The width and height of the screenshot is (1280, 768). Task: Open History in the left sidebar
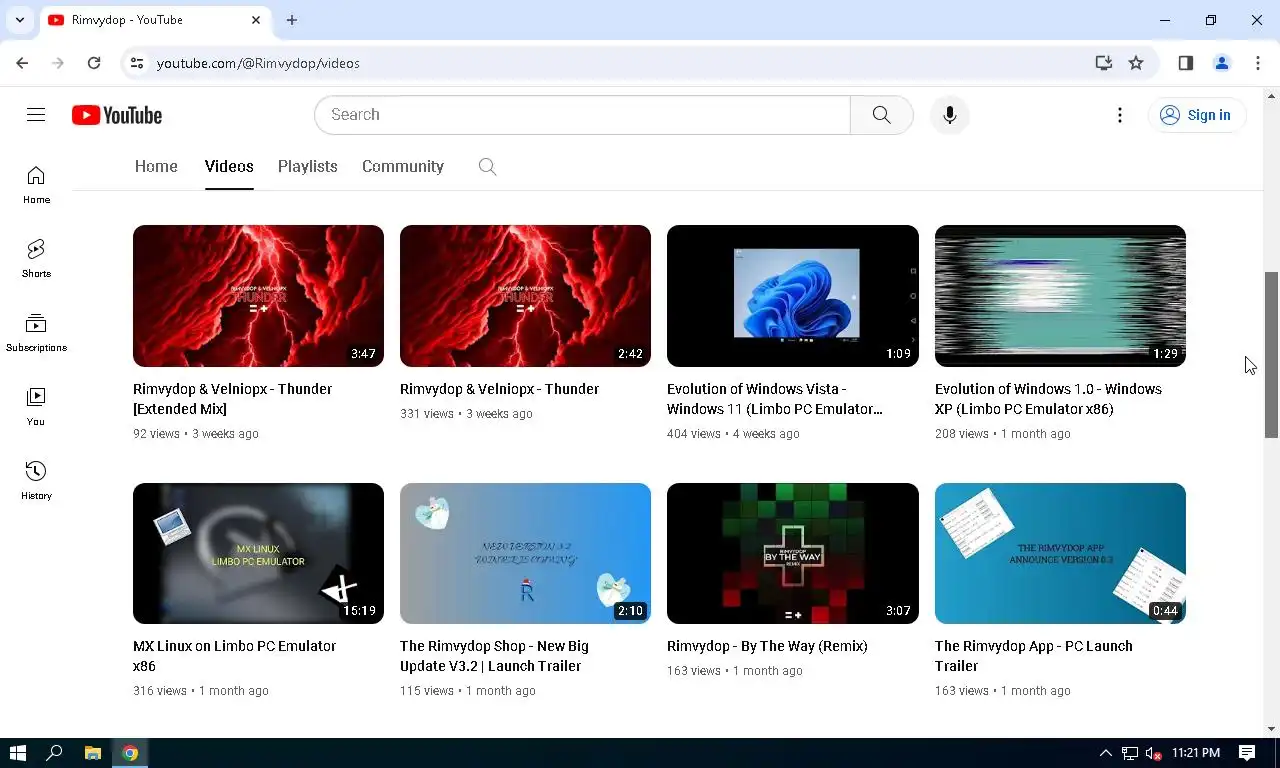pos(36,481)
